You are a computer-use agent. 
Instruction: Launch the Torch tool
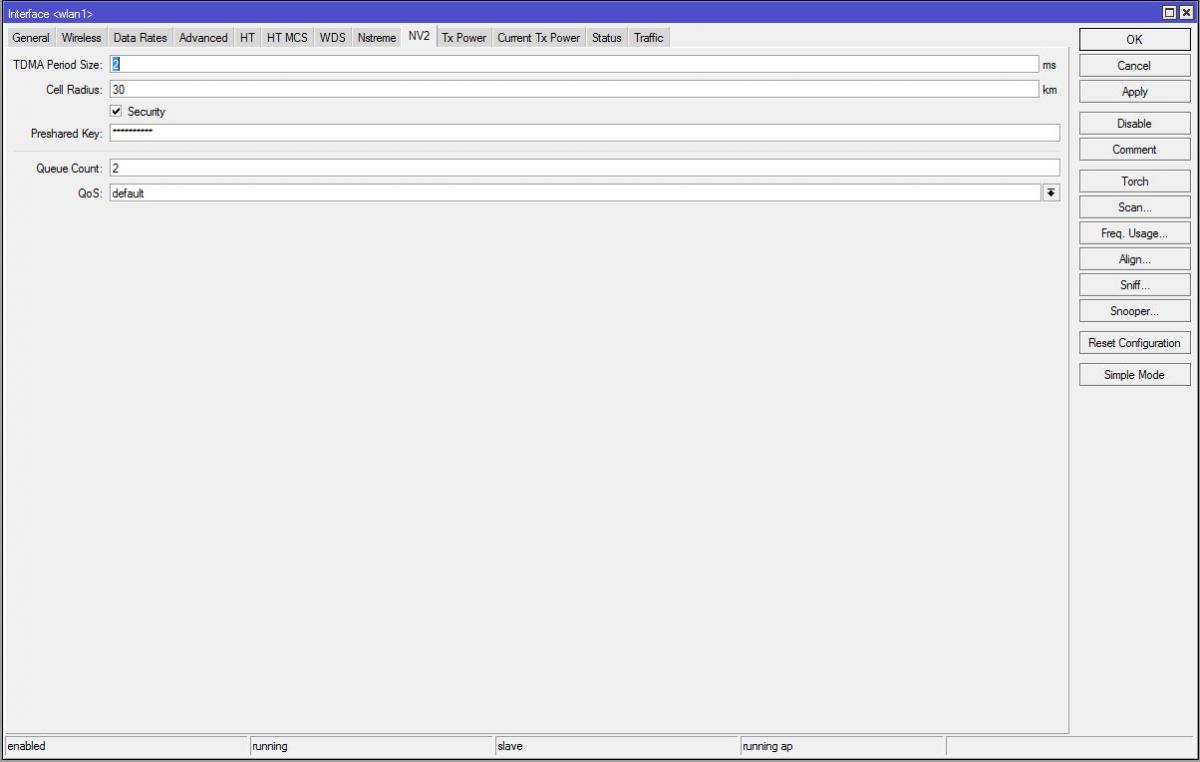(1134, 182)
